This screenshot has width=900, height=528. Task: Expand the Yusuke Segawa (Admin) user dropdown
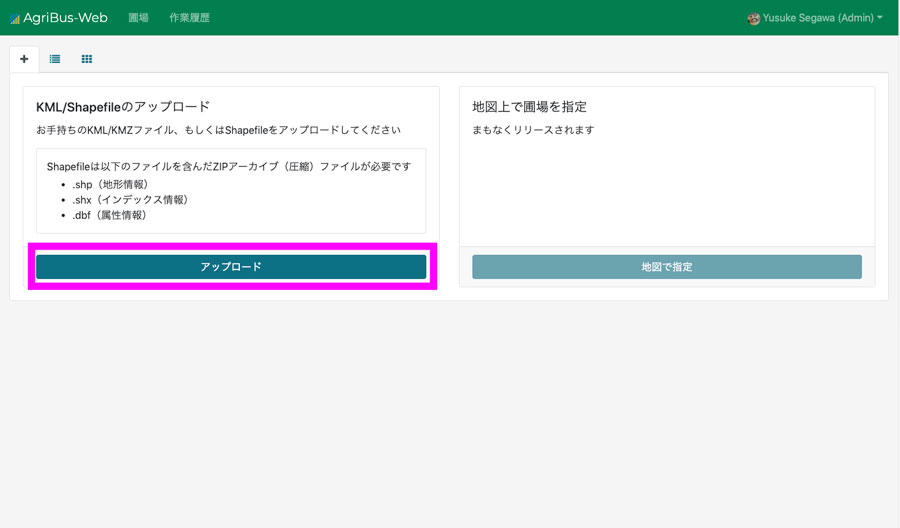click(x=815, y=18)
